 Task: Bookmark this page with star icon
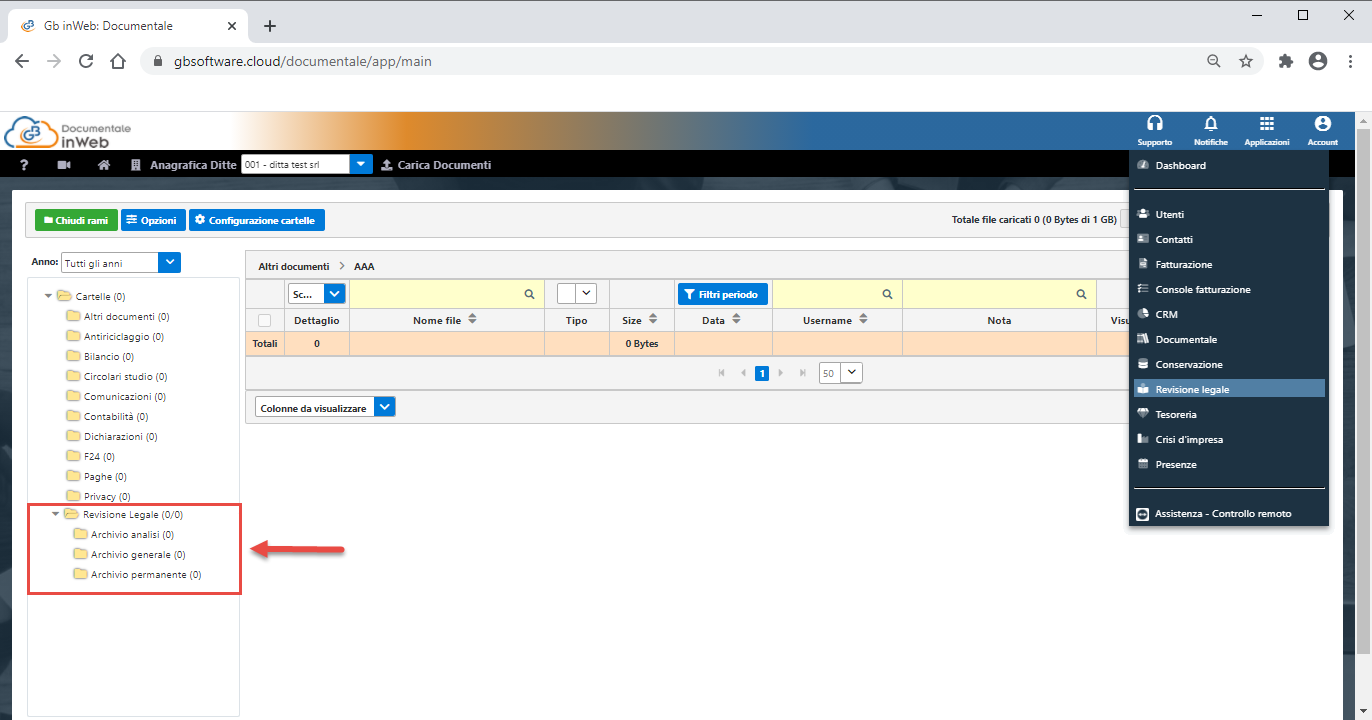point(1246,61)
